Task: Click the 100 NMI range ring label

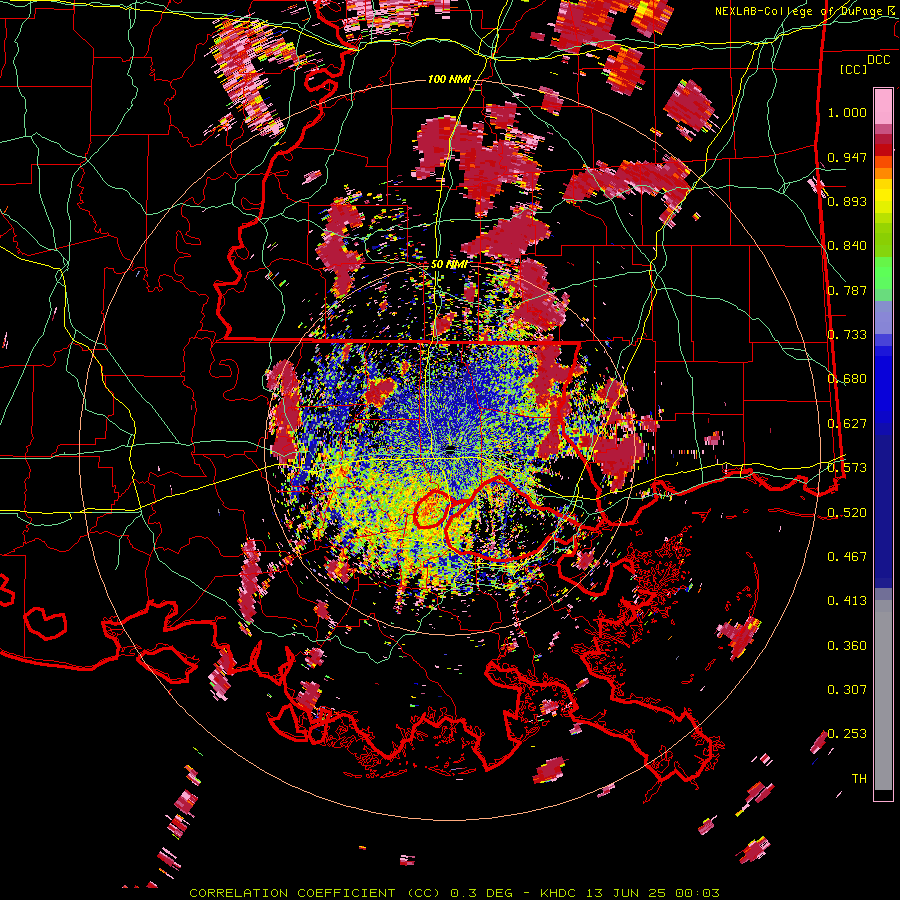Action: 449,79
